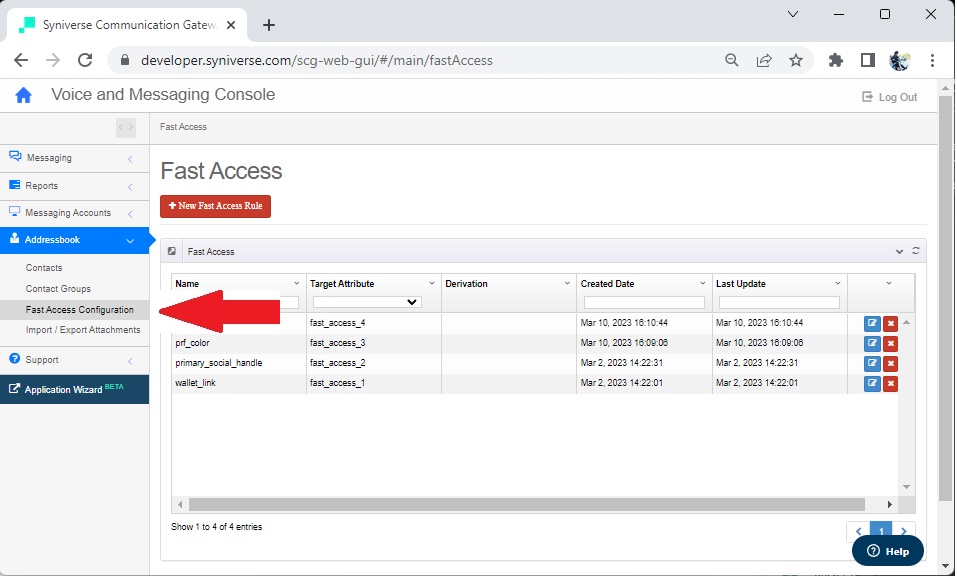Open Contact Groups in the sidebar
The image size is (957, 577).
pos(58,289)
